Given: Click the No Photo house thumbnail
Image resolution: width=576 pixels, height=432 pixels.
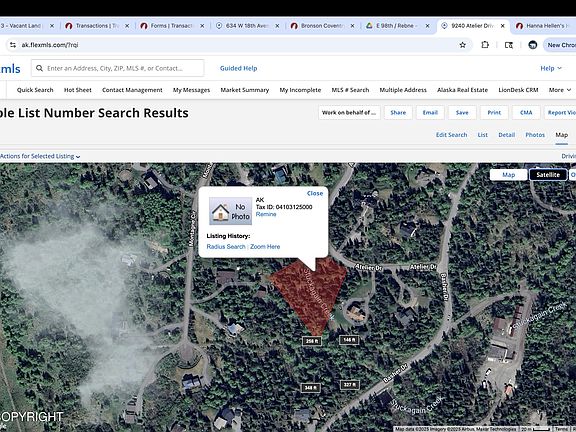Looking at the screenshot, I should pyautogui.click(x=230, y=211).
